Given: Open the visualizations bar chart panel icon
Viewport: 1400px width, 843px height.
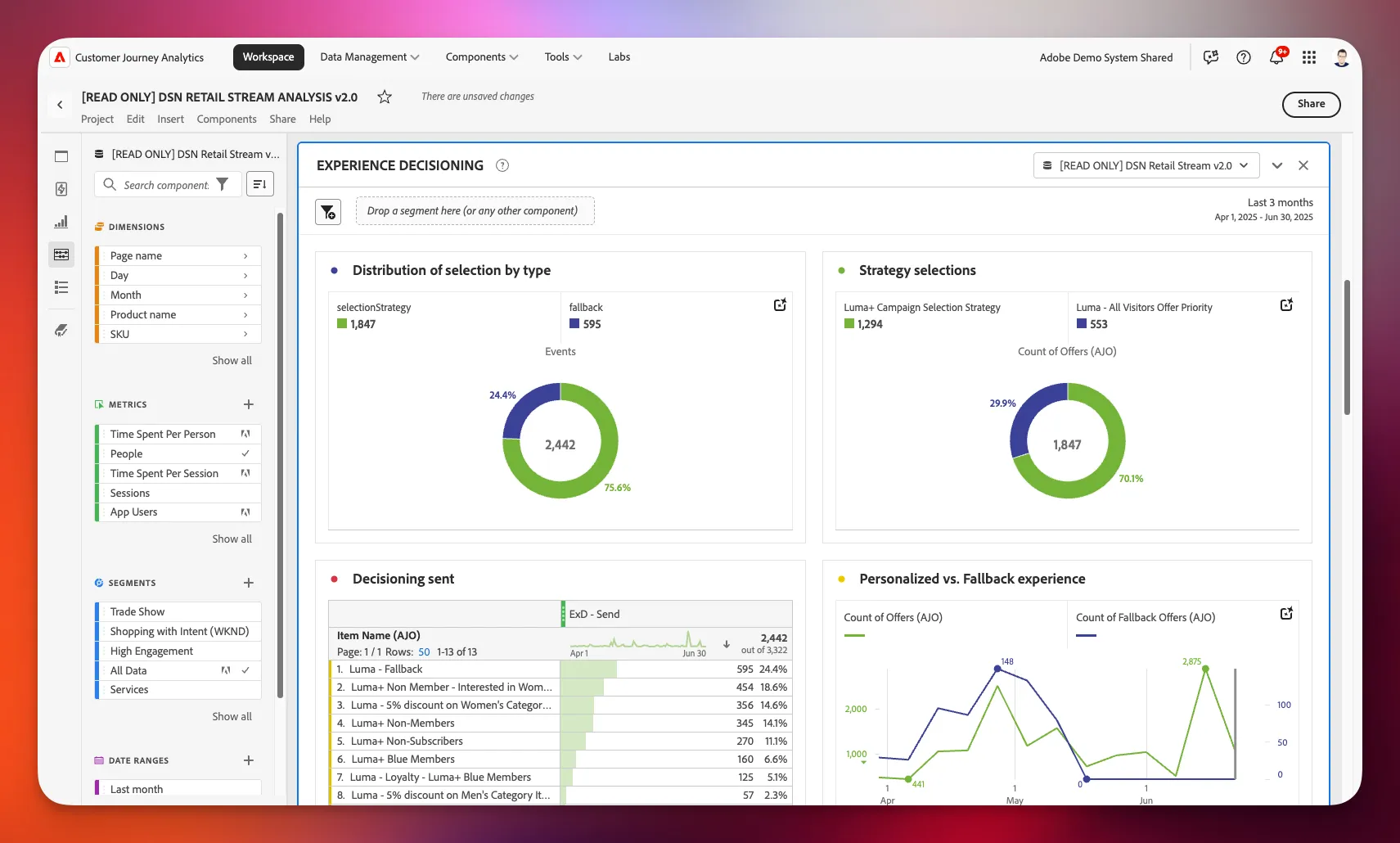Looking at the screenshot, I should pos(61,222).
